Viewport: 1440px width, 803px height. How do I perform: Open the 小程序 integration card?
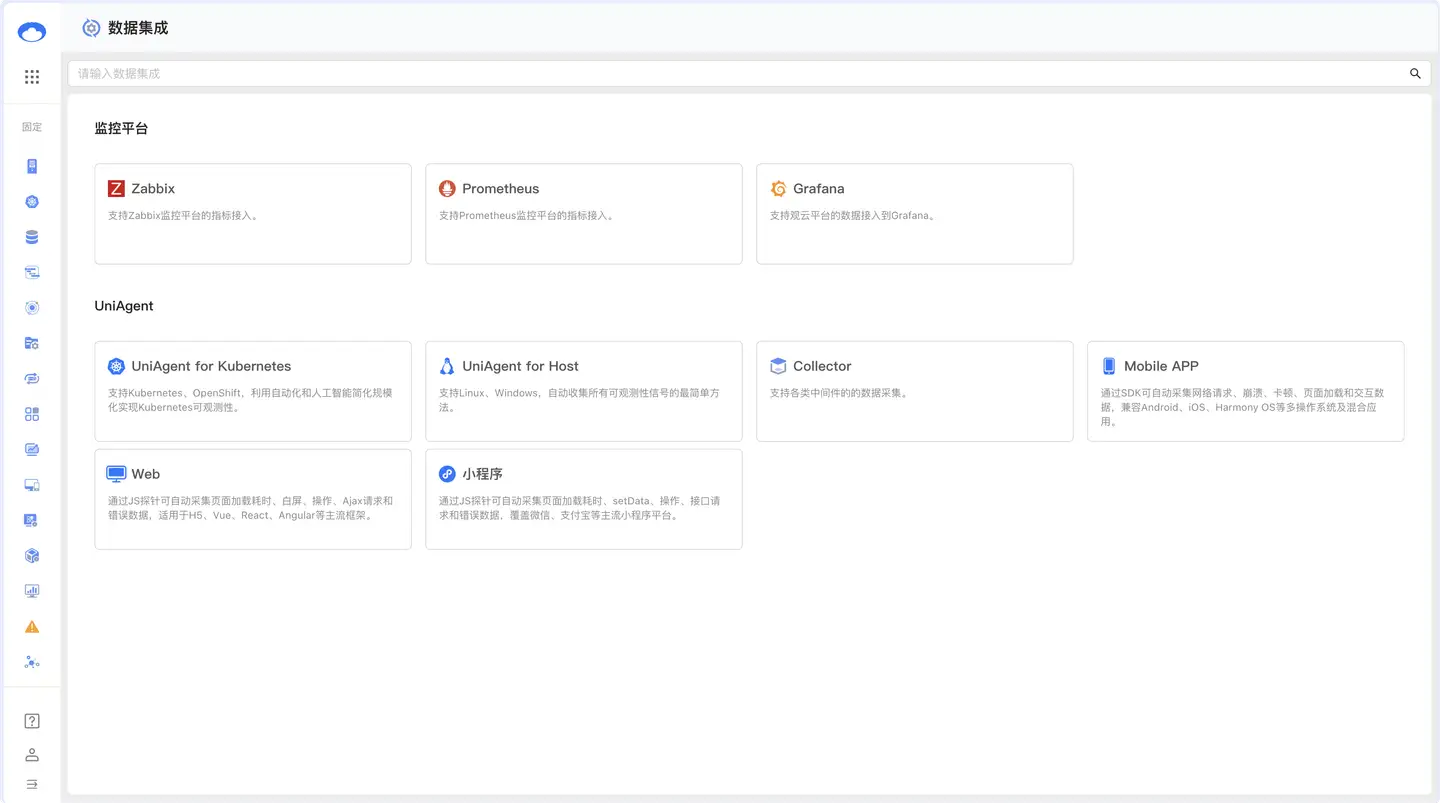[584, 499]
